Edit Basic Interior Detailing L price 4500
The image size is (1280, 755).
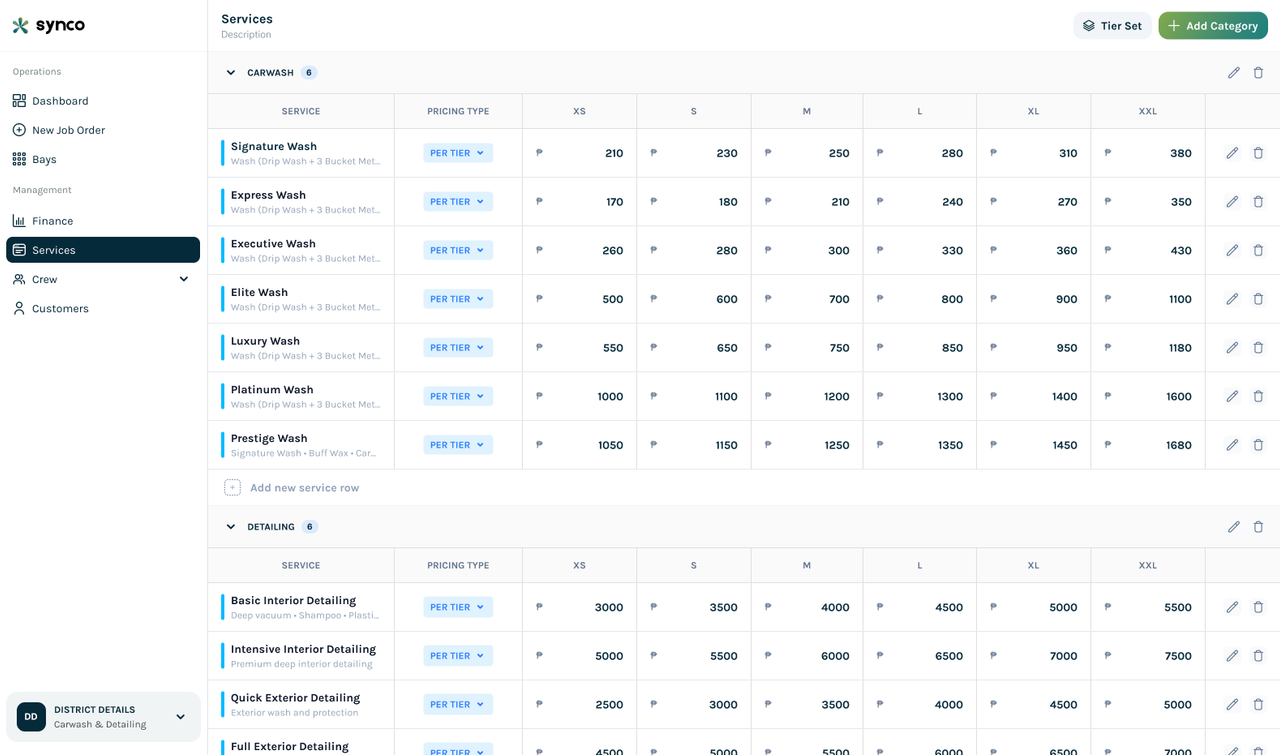coord(920,607)
